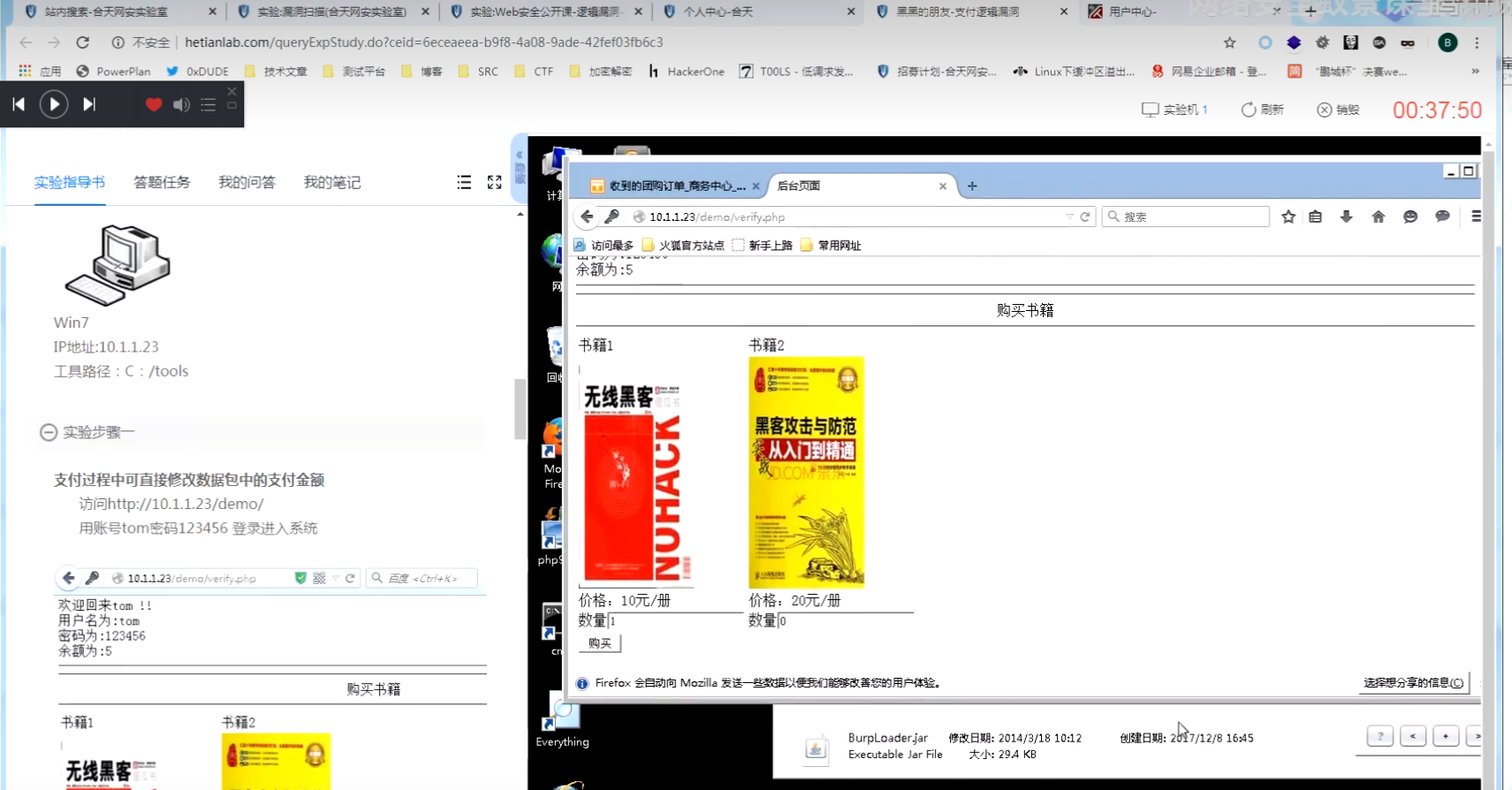Click the red heart favorite icon

click(153, 104)
